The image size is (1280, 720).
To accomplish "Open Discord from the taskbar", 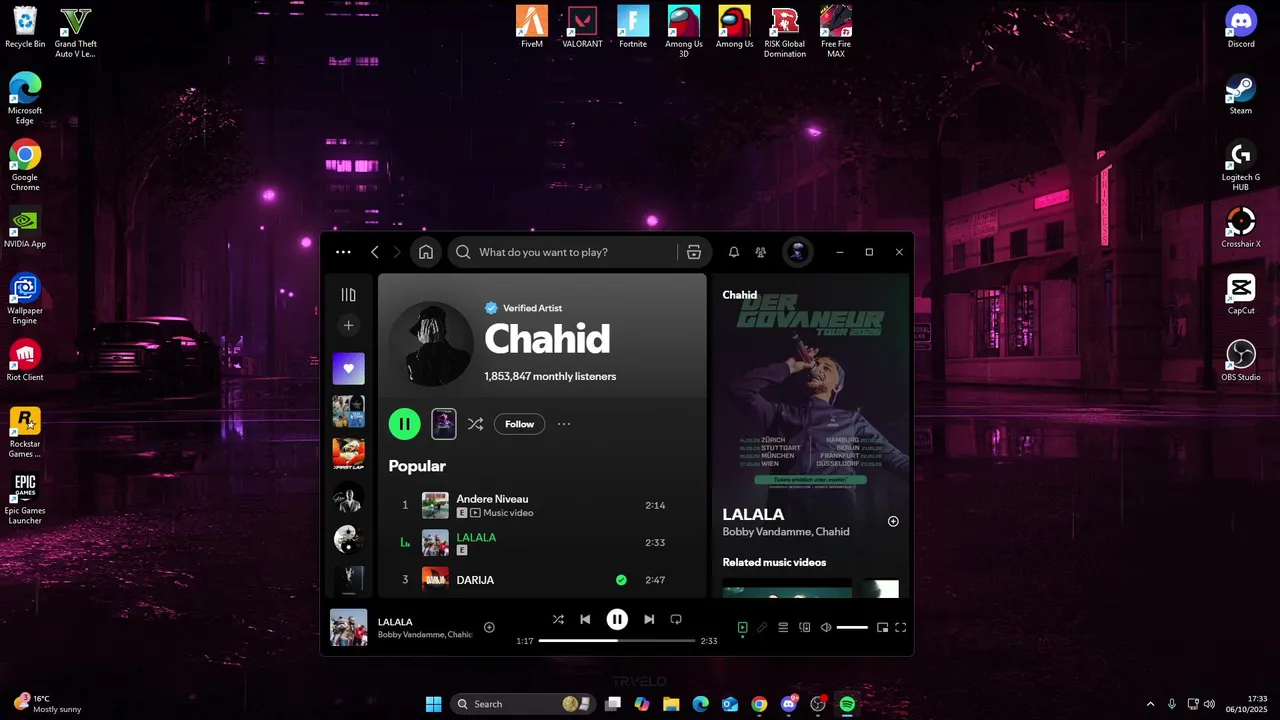I will tap(789, 704).
